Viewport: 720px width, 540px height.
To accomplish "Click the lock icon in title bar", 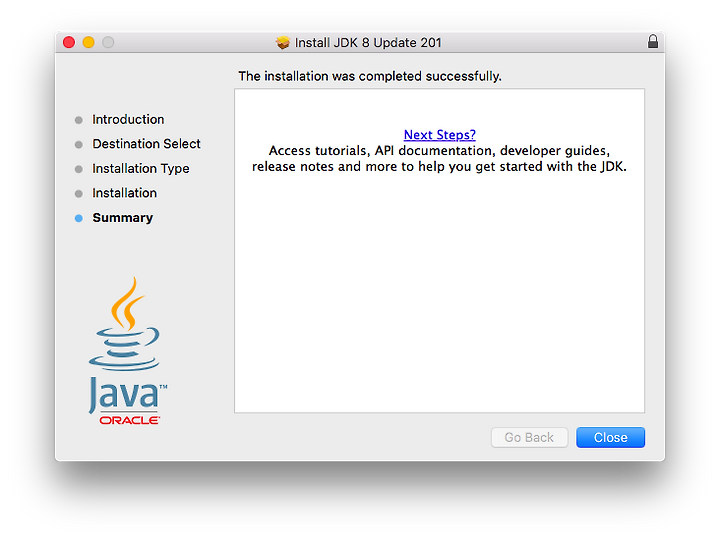I will tap(652, 42).
